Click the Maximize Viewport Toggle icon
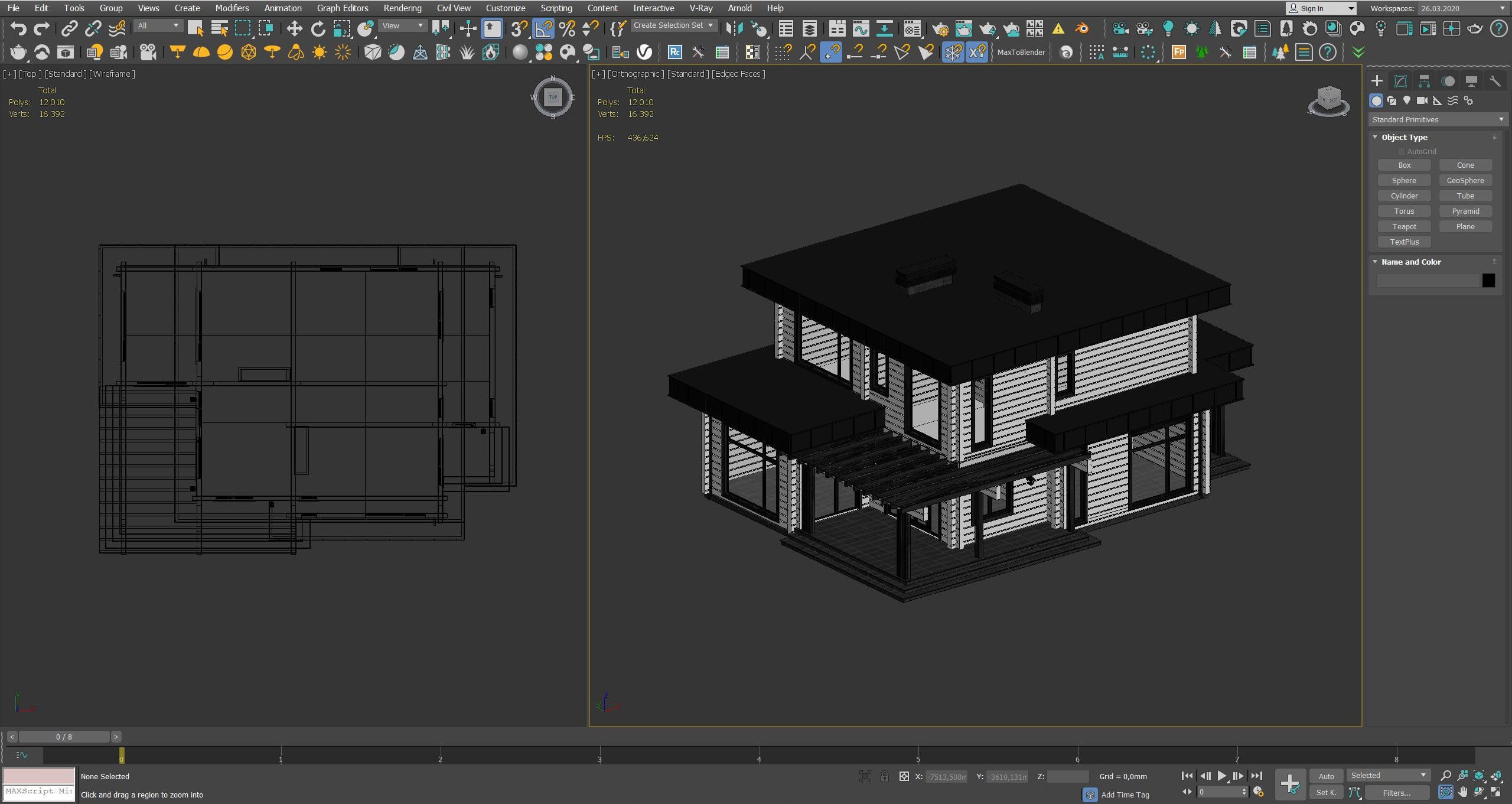 (1496, 792)
